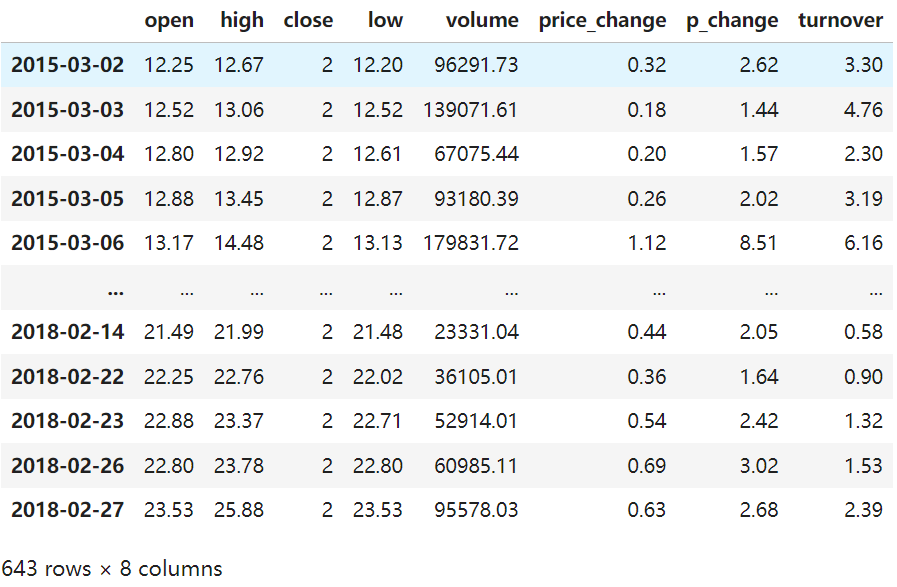Click the "643 rows × 8 columns" summary text
897x587 pixels.
click(112, 569)
